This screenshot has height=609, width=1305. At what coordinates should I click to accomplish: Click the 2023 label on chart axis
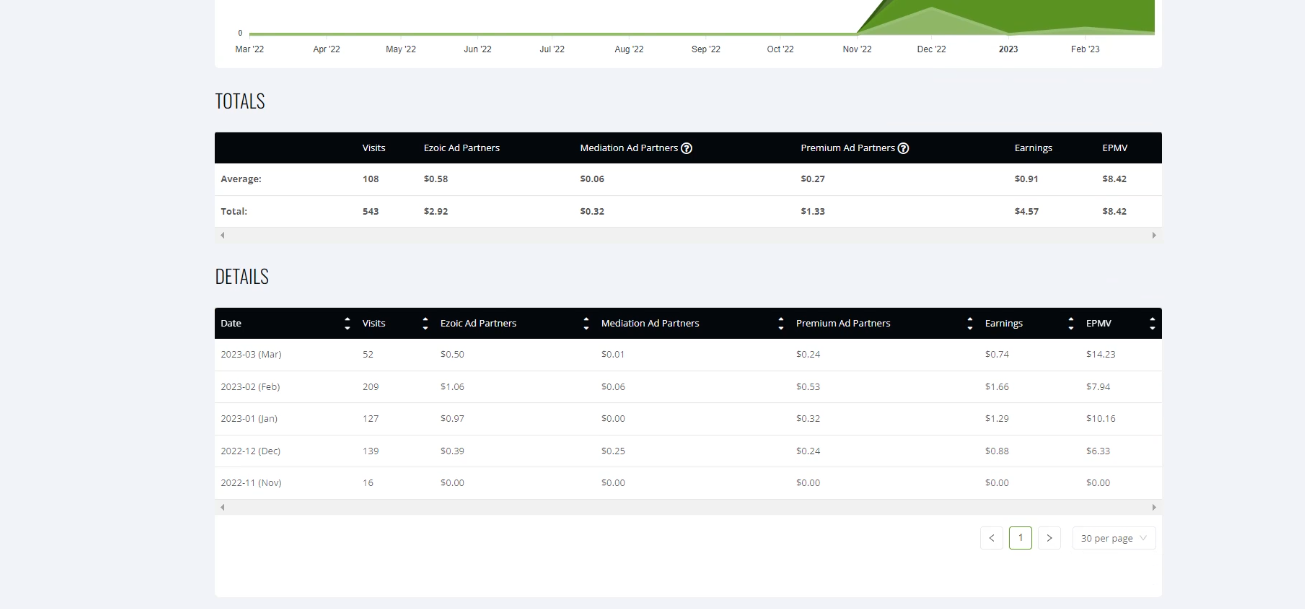tap(1008, 49)
